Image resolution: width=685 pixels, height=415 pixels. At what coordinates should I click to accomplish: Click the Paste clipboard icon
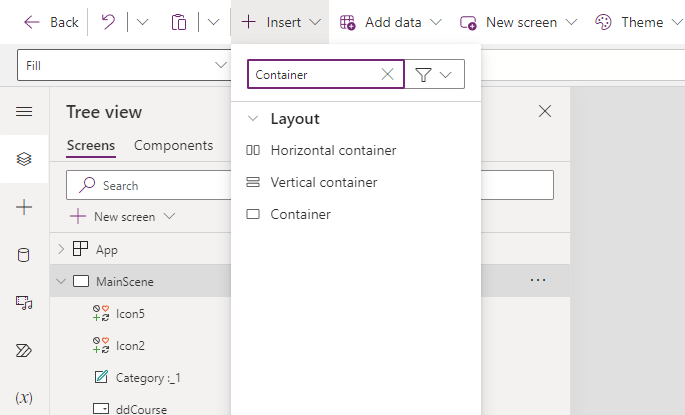coord(179,22)
